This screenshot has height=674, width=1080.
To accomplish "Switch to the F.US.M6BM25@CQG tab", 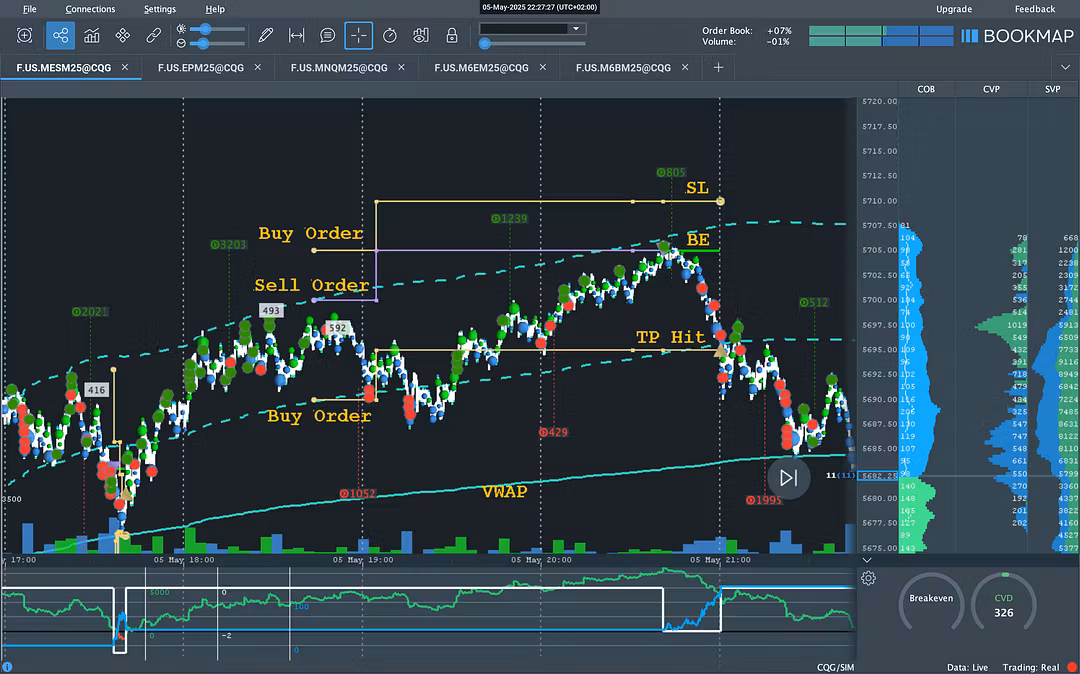I will (x=623, y=67).
